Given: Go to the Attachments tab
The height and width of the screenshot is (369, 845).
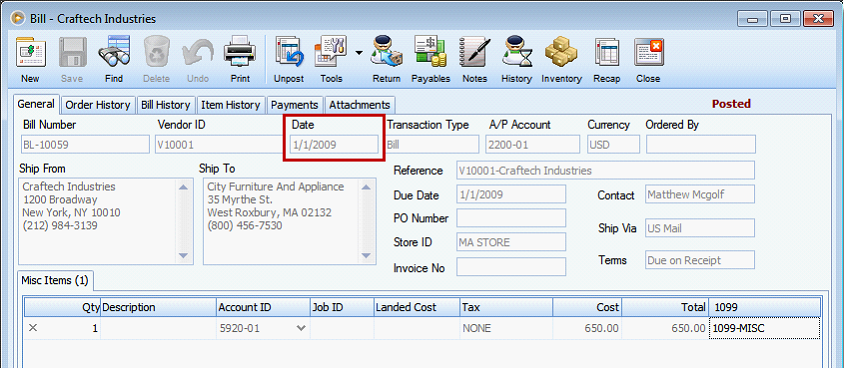Looking at the screenshot, I should [x=359, y=105].
